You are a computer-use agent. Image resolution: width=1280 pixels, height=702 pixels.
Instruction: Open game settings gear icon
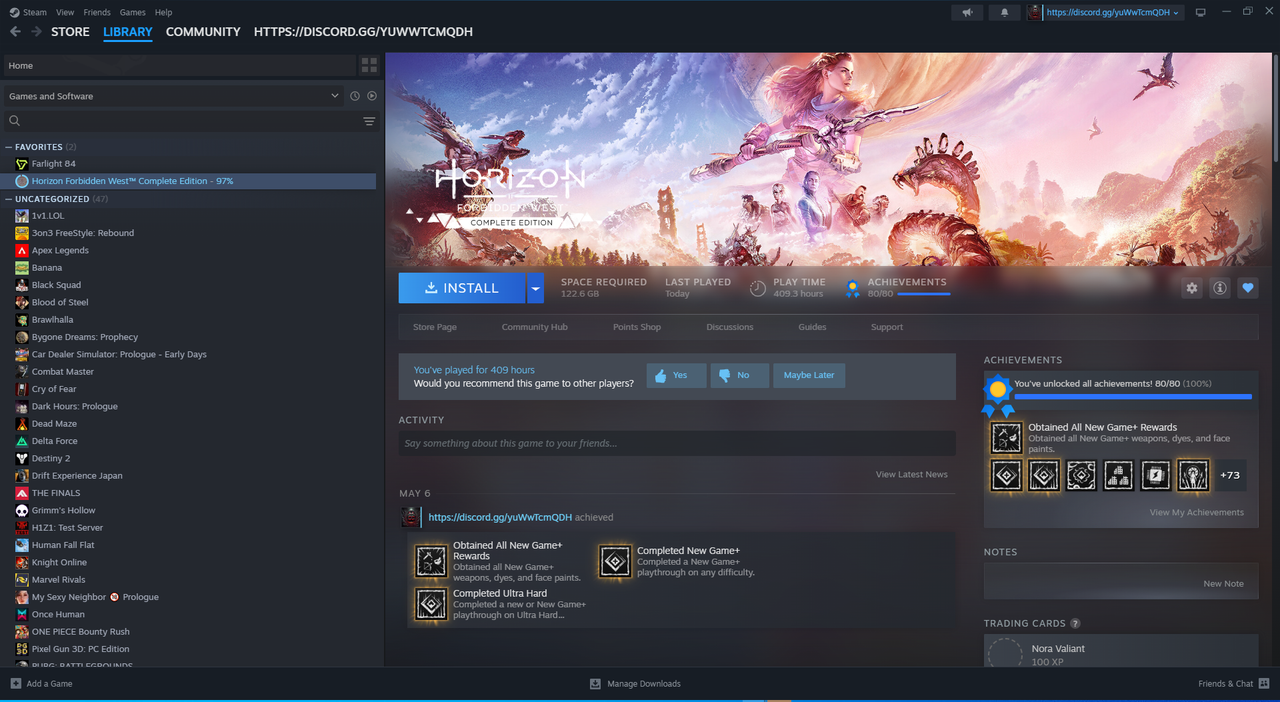[1191, 288]
